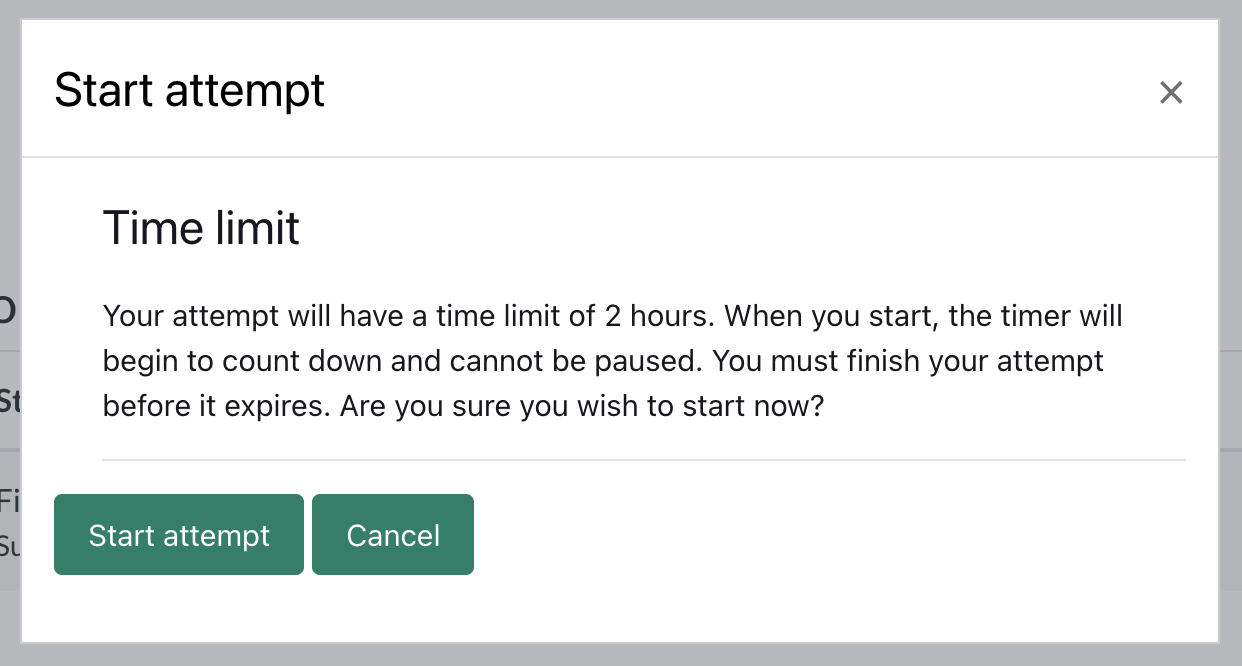Cancel starting the timed attempt
This screenshot has width=1242, height=666.
[x=393, y=535]
